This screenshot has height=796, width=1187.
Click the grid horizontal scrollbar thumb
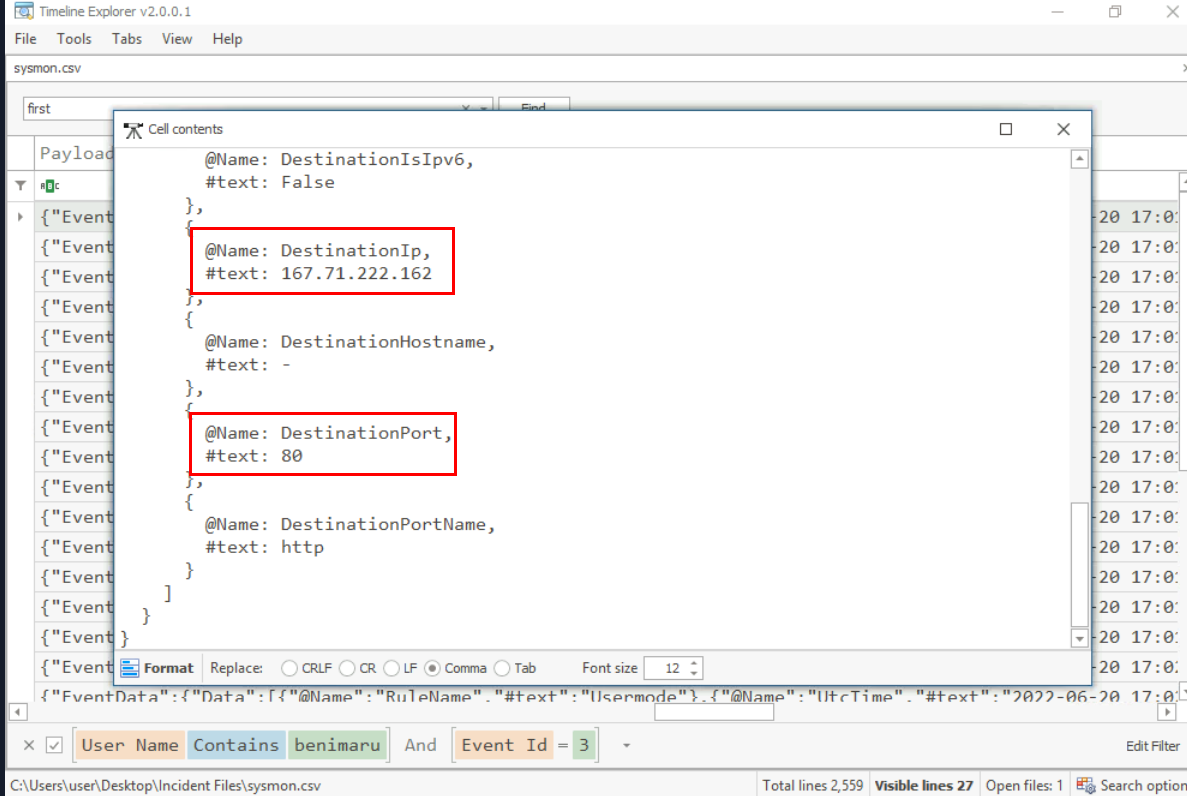(x=714, y=712)
